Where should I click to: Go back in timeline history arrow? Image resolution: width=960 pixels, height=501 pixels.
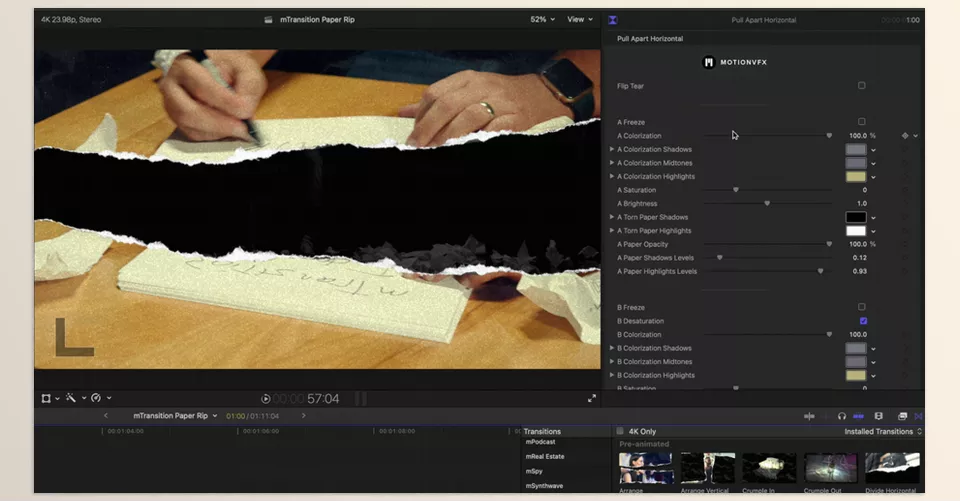point(105,415)
